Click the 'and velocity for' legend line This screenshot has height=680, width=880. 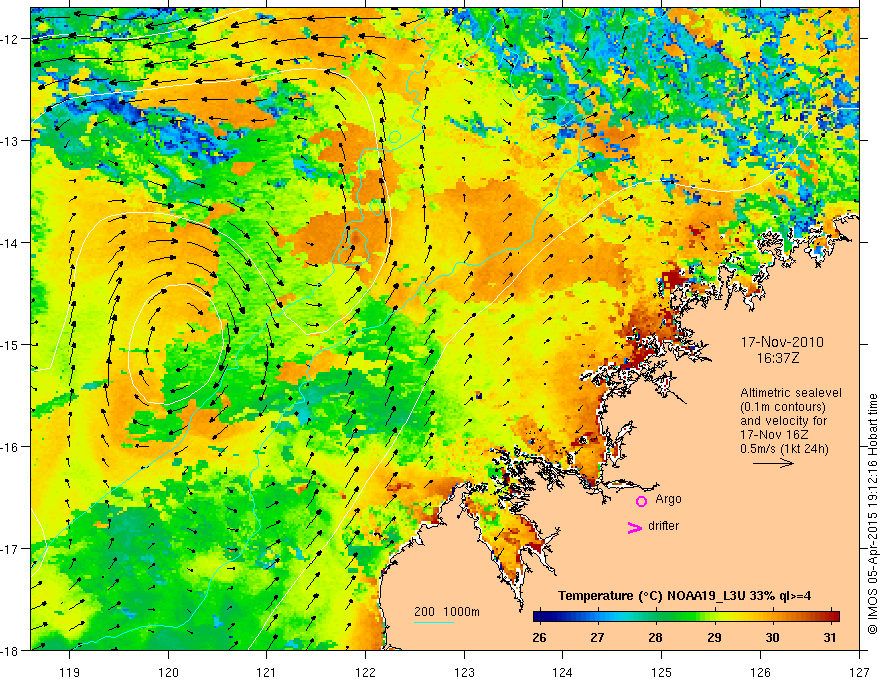point(783,421)
